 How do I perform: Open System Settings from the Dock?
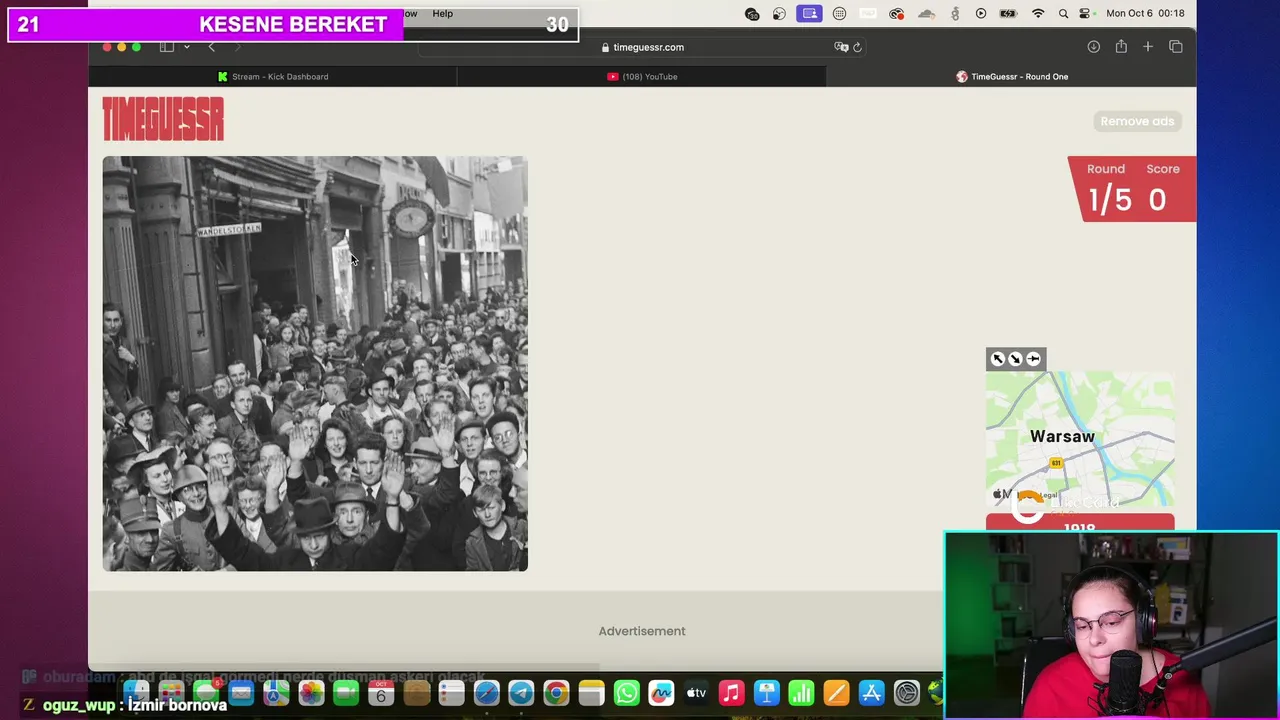[x=906, y=693]
